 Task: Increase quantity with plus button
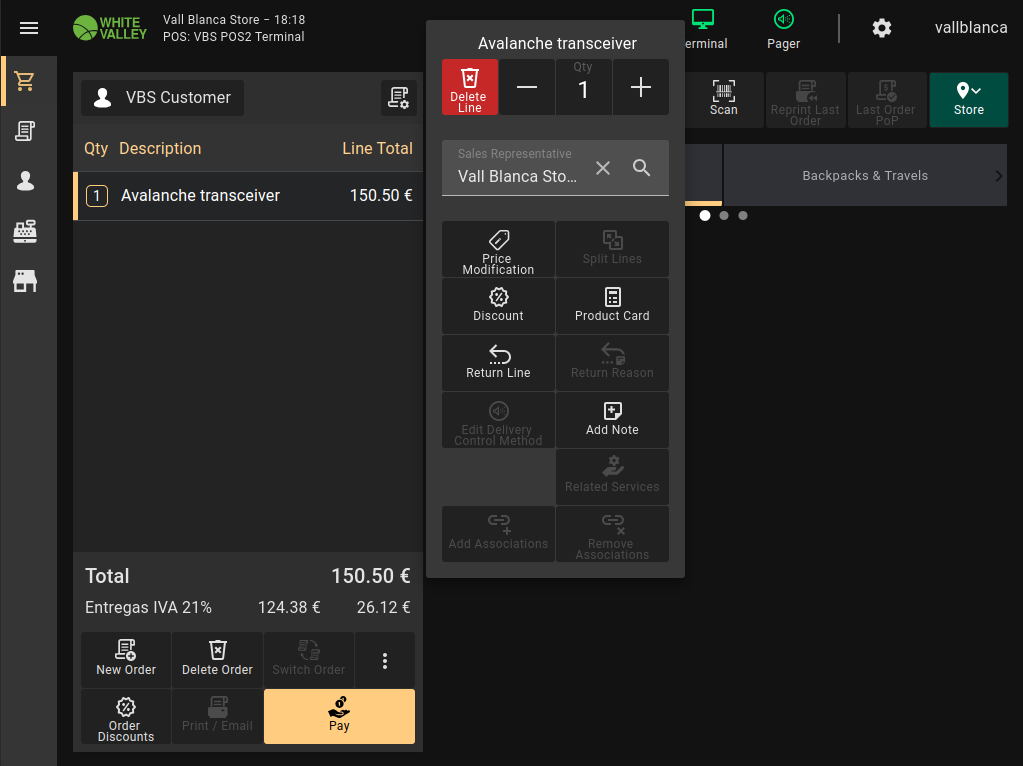641,88
